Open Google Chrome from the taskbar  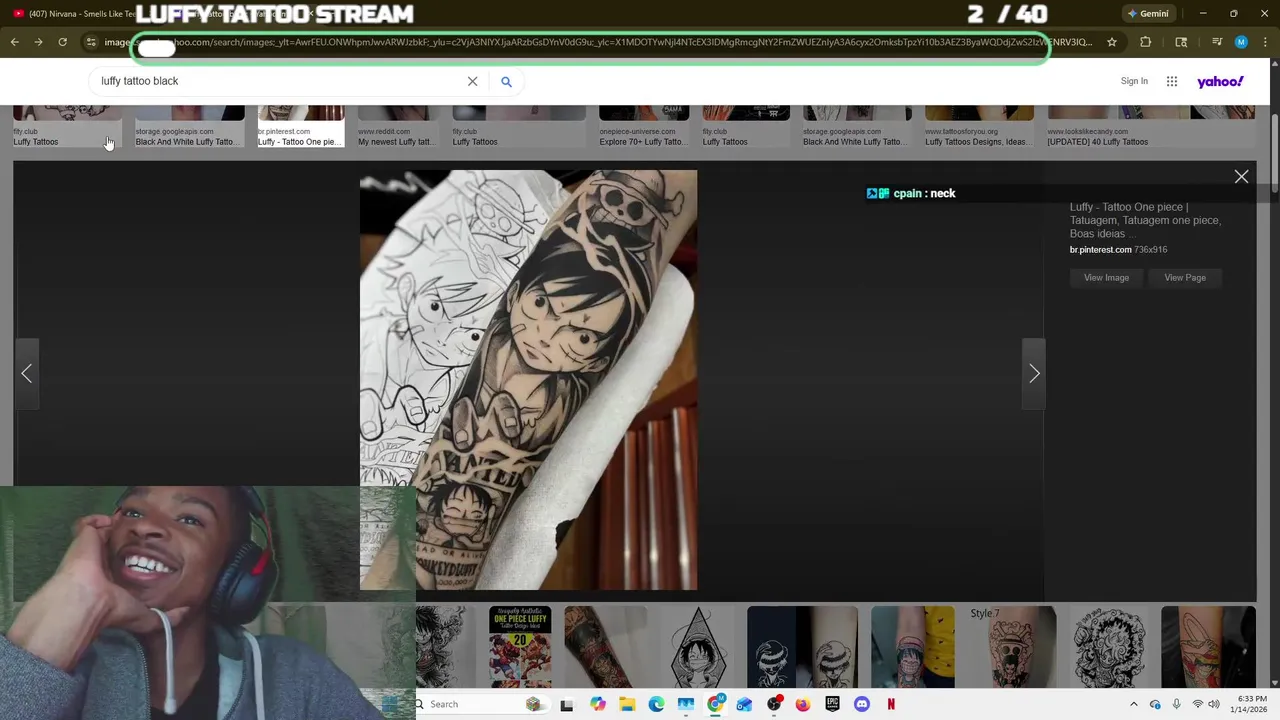pos(715,704)
